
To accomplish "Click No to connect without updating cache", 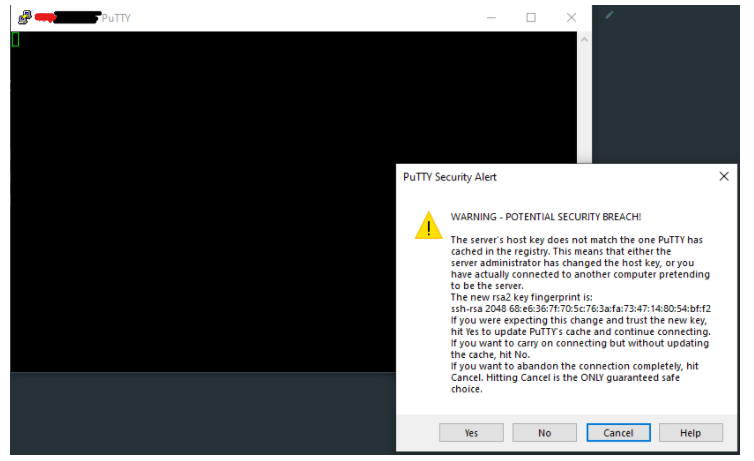I will point(544,433).
